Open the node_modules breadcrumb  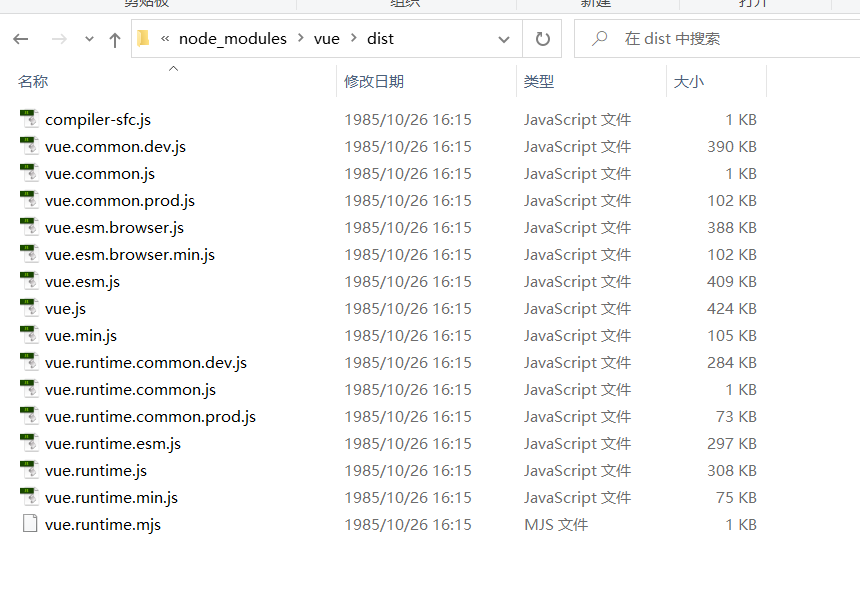233,39
